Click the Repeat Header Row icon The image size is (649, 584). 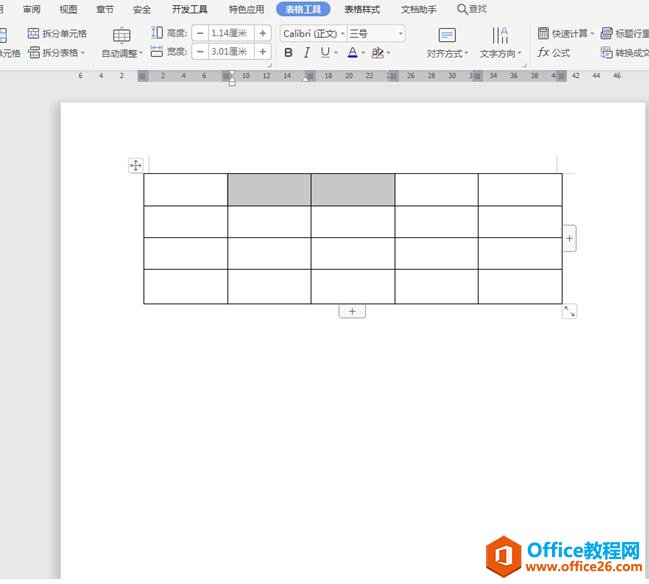pyautogui.click(x=606, y=34)
